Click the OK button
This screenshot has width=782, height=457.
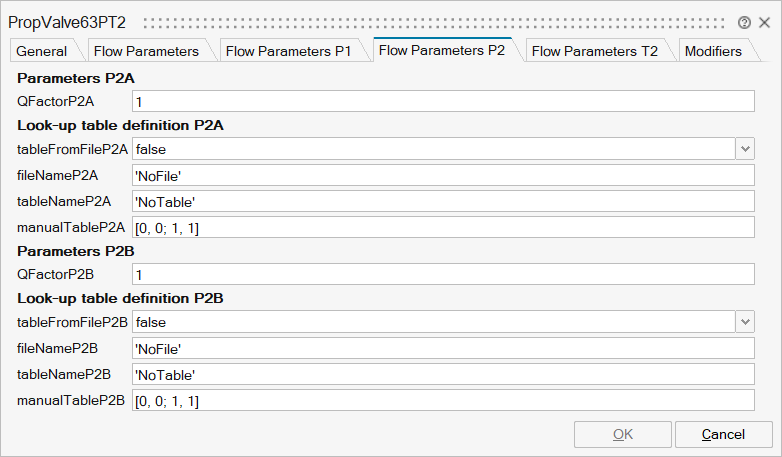click(622, 435)
